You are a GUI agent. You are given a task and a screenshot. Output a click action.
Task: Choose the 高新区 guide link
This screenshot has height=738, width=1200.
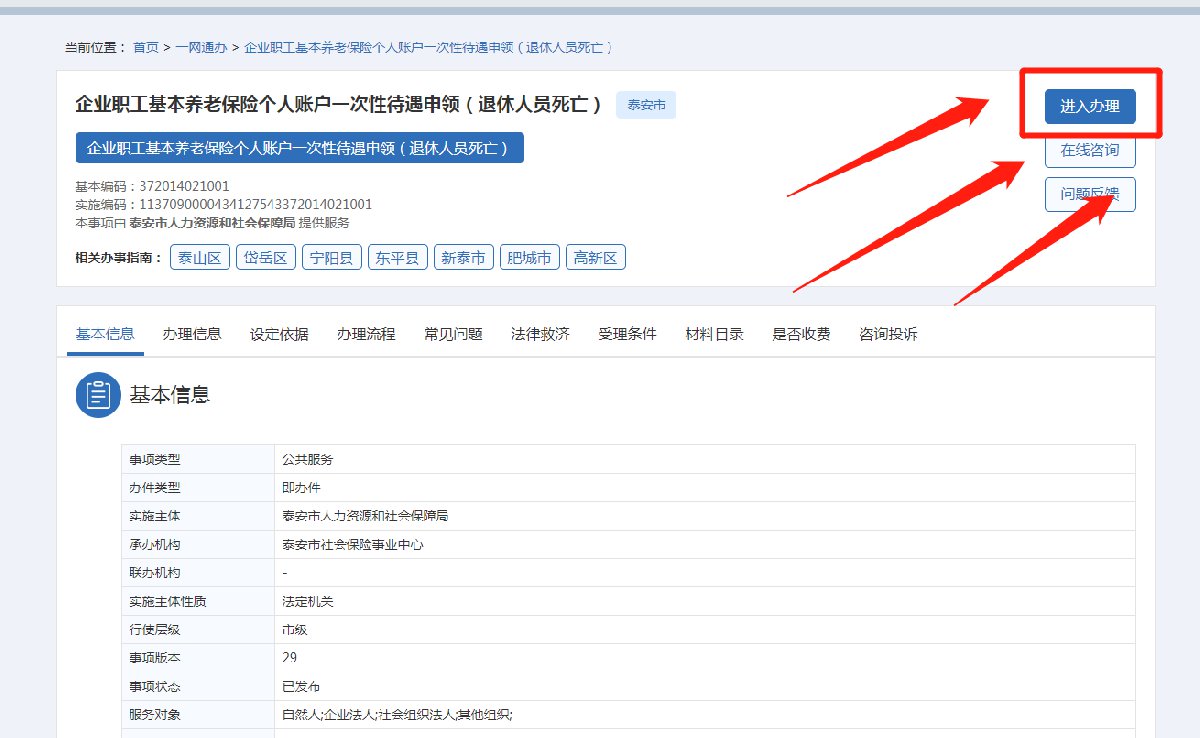(x=596, y=258)
